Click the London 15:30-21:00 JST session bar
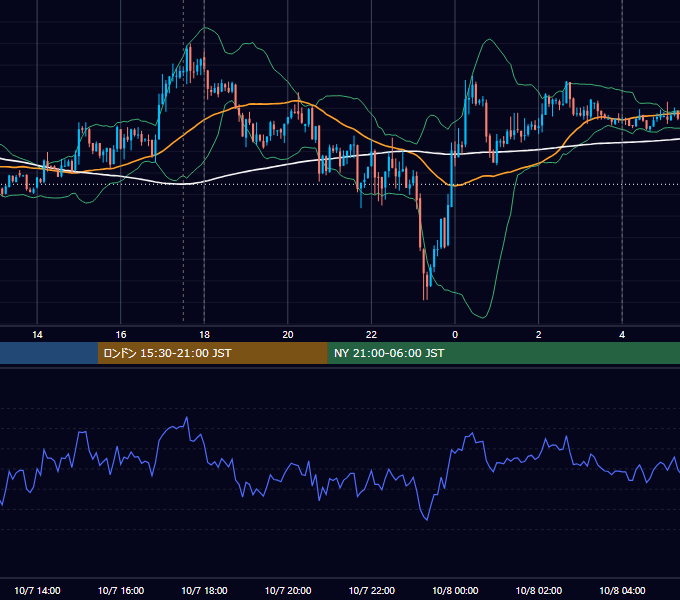 pyautogui.click(x=212, y=353)
